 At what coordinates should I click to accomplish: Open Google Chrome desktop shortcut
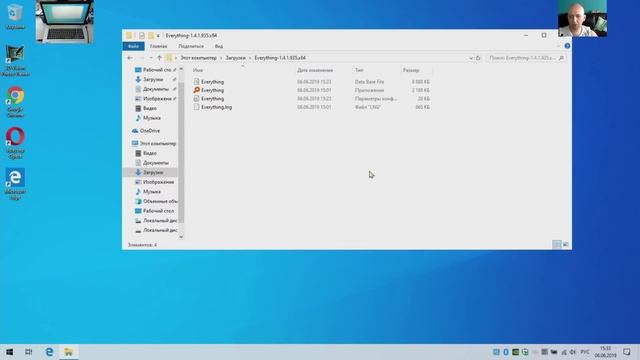tap(15, 102)
